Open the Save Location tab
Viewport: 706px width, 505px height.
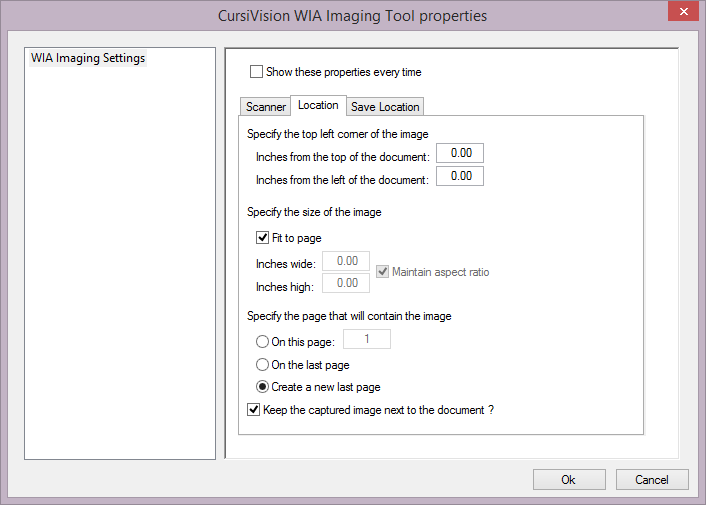coord(385,107)
